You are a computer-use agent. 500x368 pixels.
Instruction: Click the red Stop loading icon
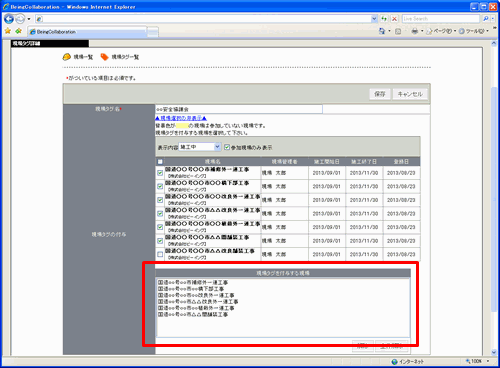394,19
